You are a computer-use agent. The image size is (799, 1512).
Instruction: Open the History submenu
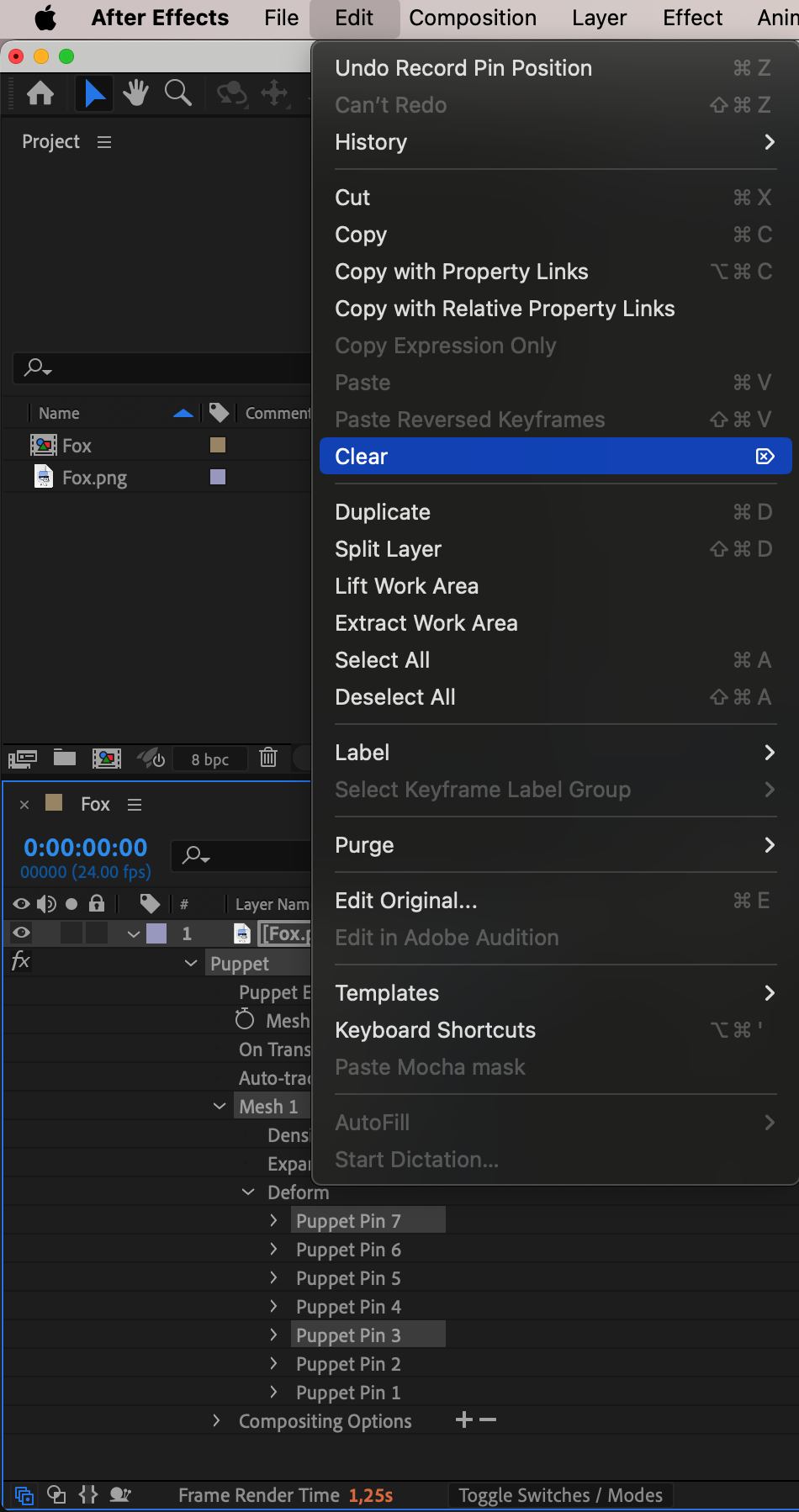[x=556, y=142]
